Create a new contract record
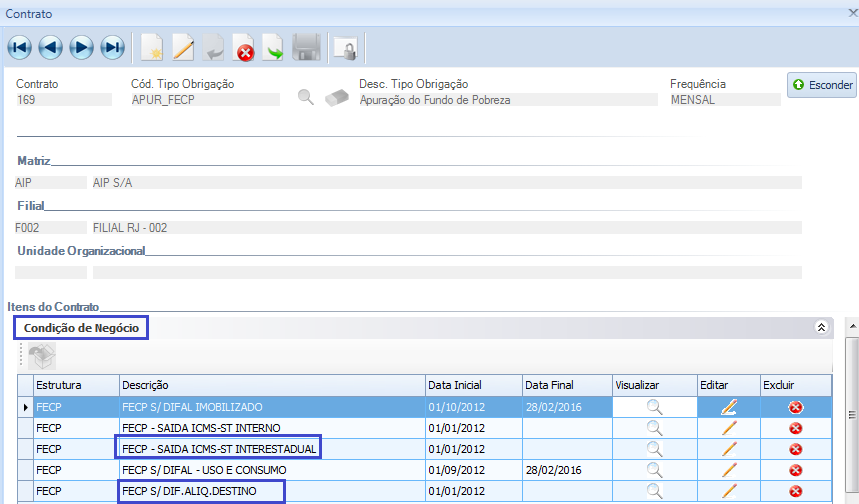 click(152, 46)
